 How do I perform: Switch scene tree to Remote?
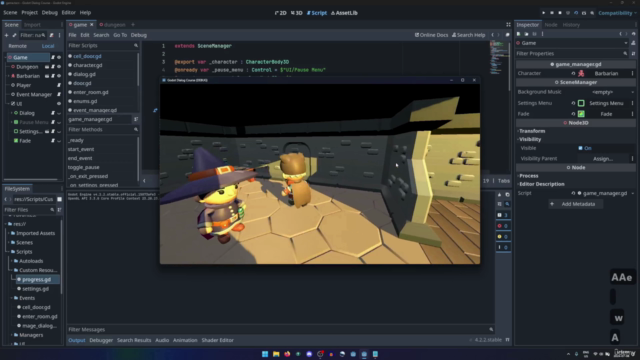click(18, 46)
